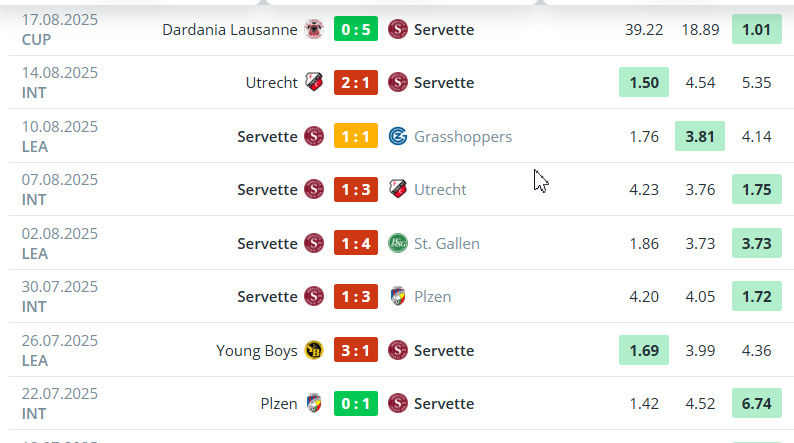Open the 1 : 4 score badge

[x=355, y=243]
